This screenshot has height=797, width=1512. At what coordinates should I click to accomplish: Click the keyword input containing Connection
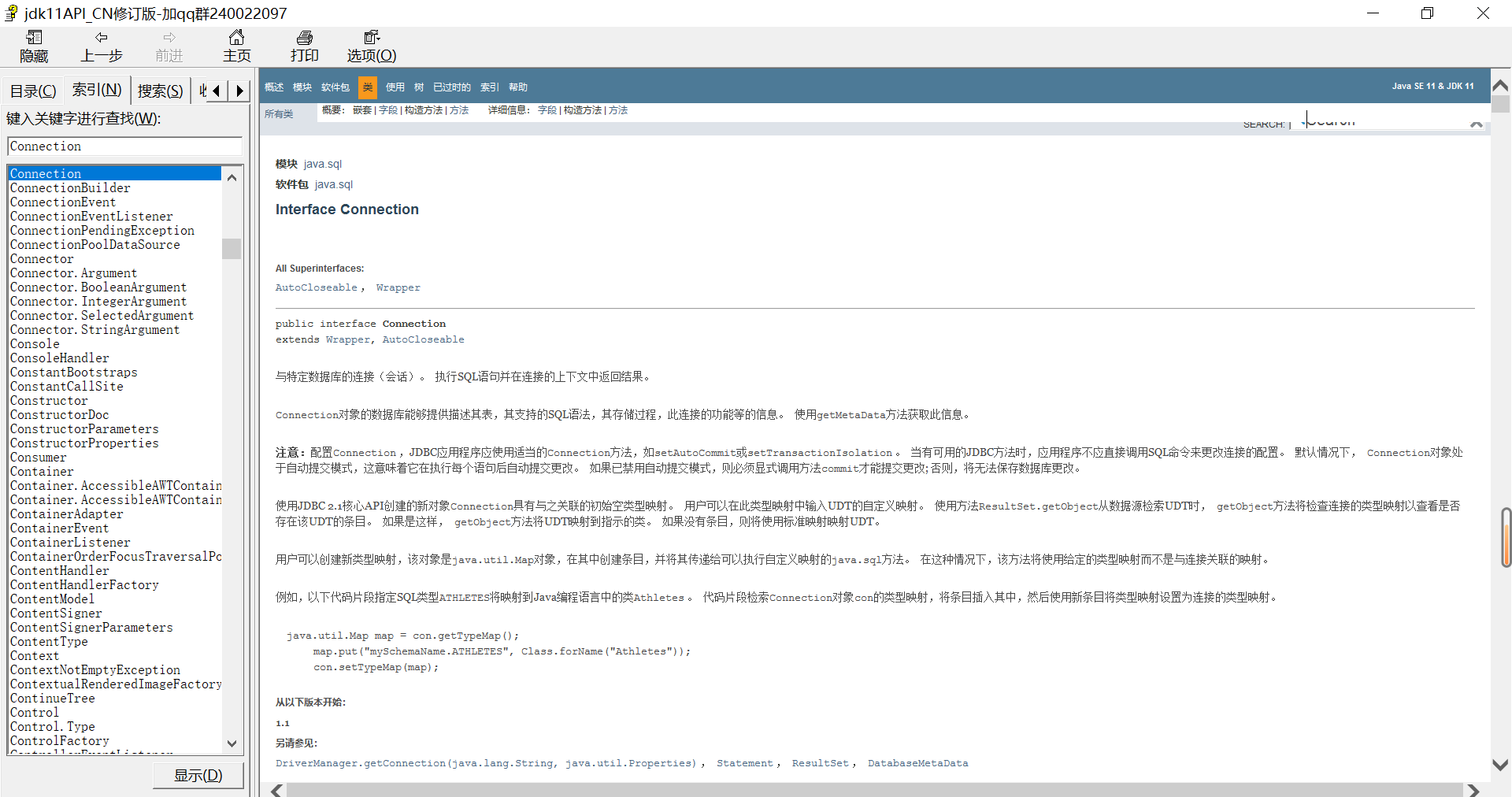(x=124, y=146)
